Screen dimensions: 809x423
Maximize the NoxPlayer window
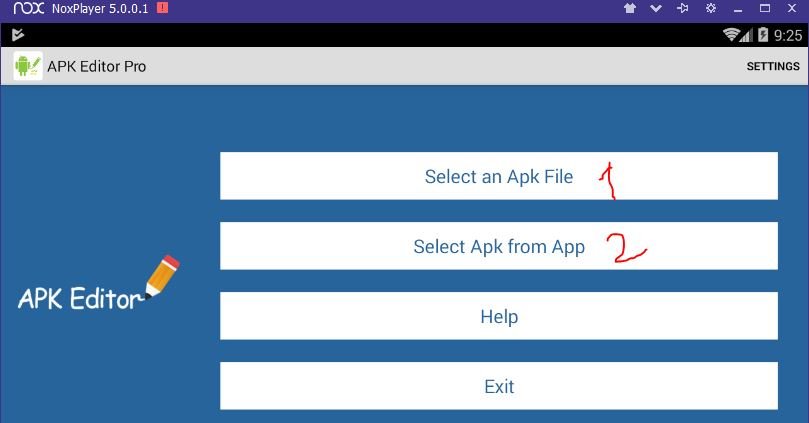click(x=765, y=8)
